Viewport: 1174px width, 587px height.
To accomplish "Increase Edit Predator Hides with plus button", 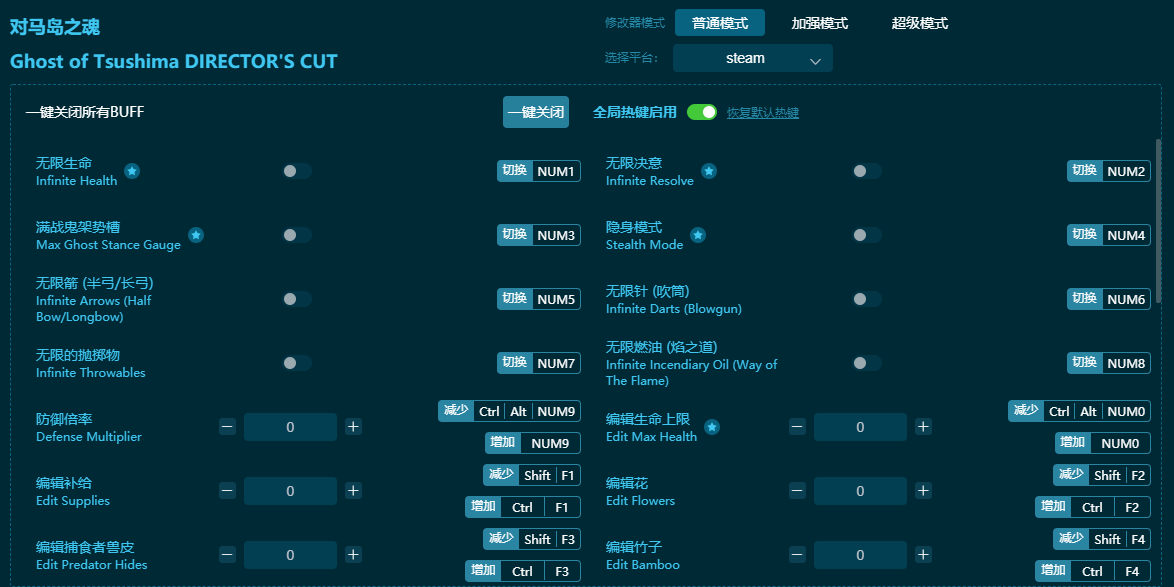I will [x=353, y=555].
